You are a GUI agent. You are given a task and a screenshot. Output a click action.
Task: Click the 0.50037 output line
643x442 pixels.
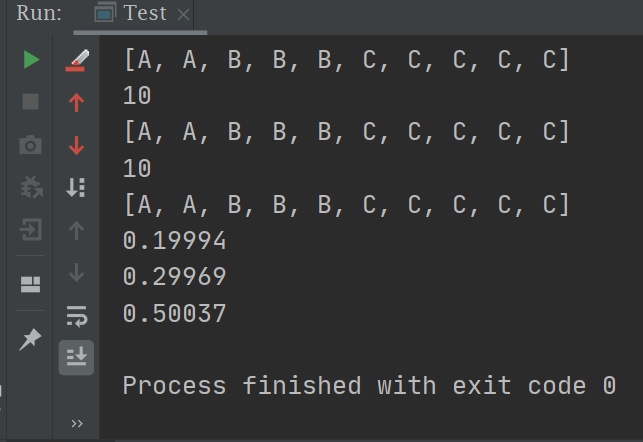[175, 314]
